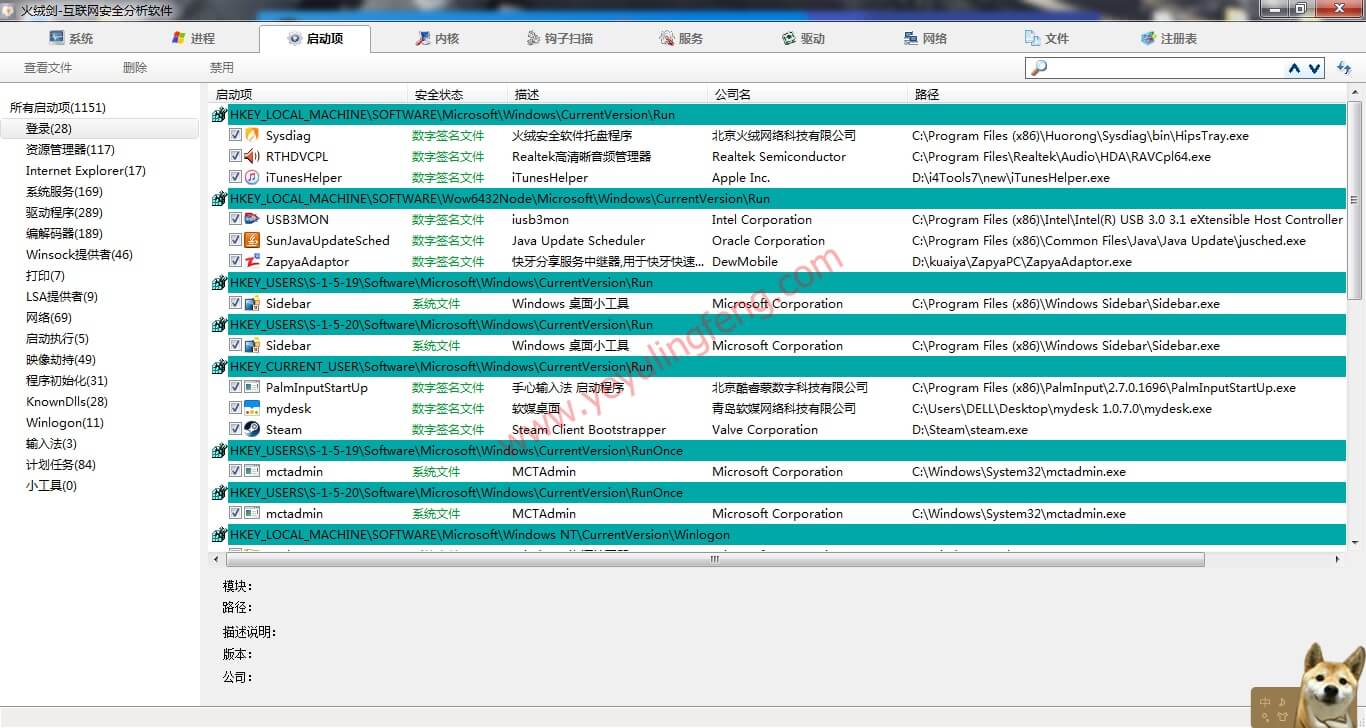Click the magnifier icon in the search box
The height and width of the screenshot is (728, 1366).
(1039, 68)
